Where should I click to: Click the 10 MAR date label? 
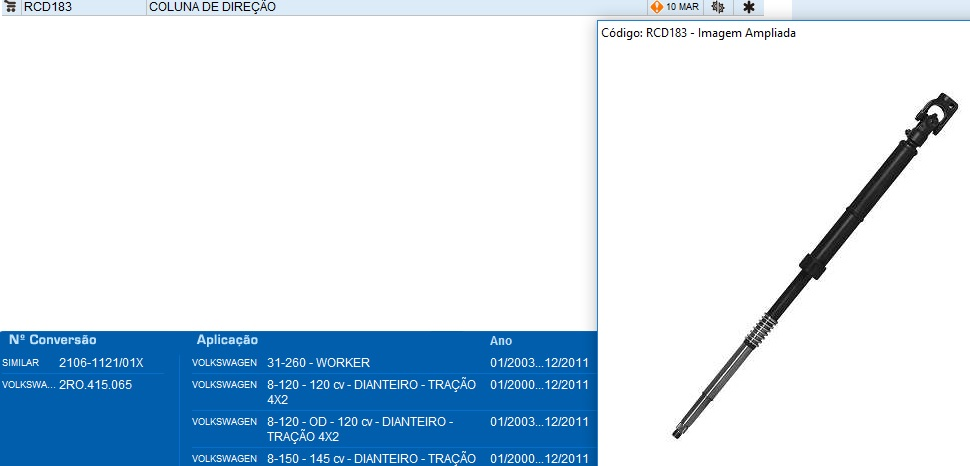(682, 7)
